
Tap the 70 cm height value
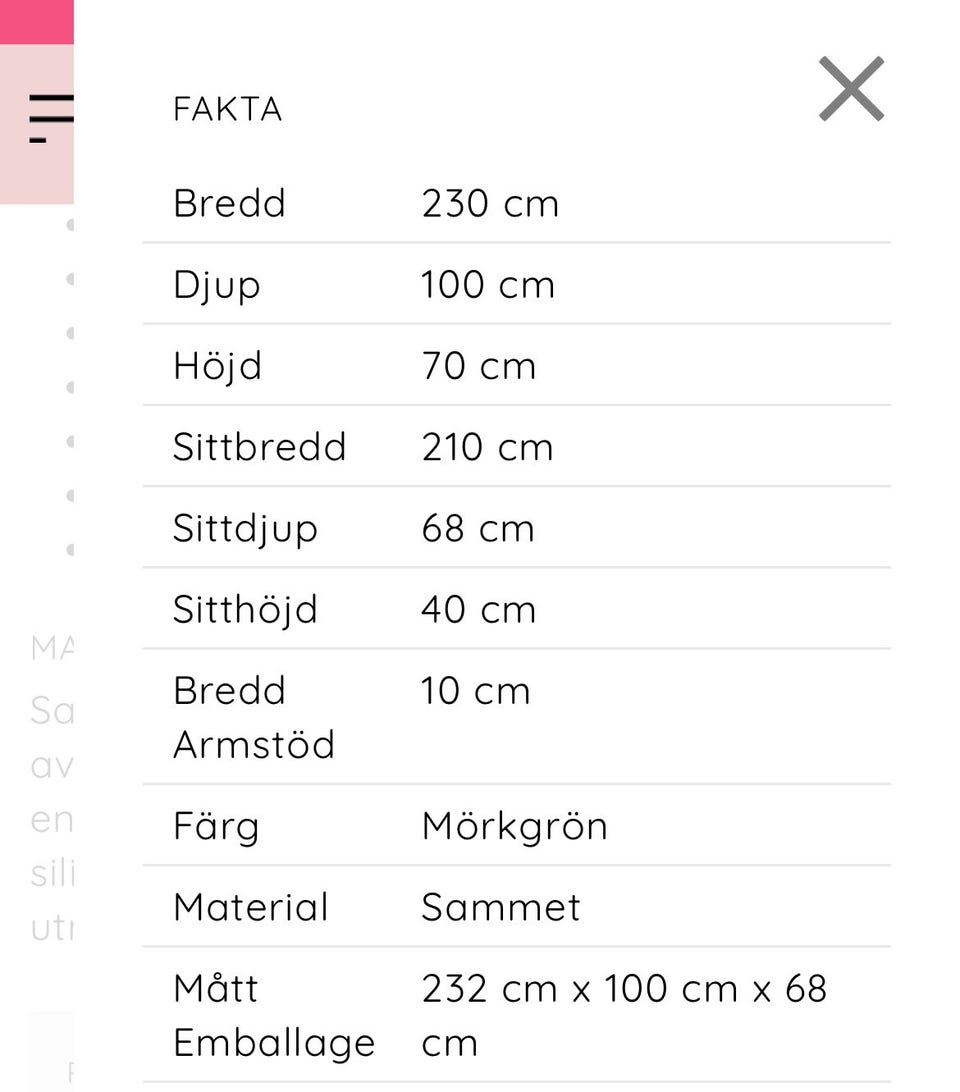tap(479, 365)
